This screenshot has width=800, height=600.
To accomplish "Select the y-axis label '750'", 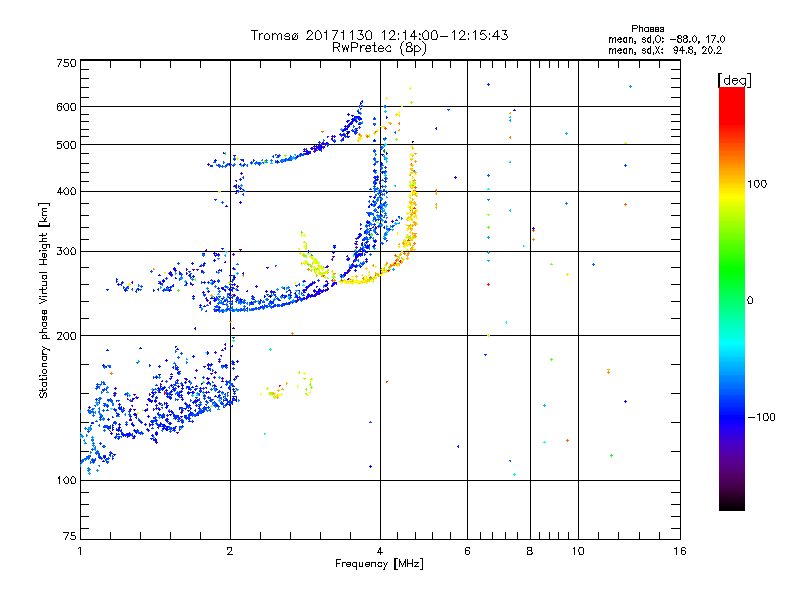I will (x=66, y=63).
